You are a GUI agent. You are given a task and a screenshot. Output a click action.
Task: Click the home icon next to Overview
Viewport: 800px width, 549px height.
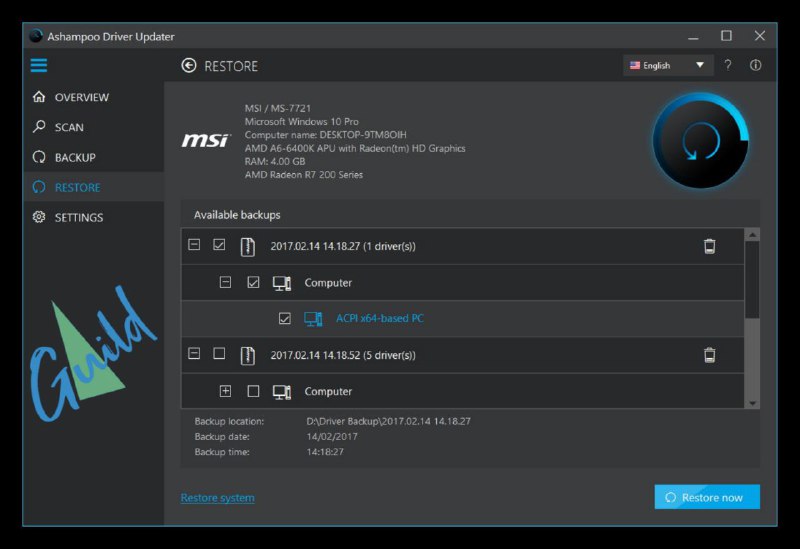[x=39, y=97]
